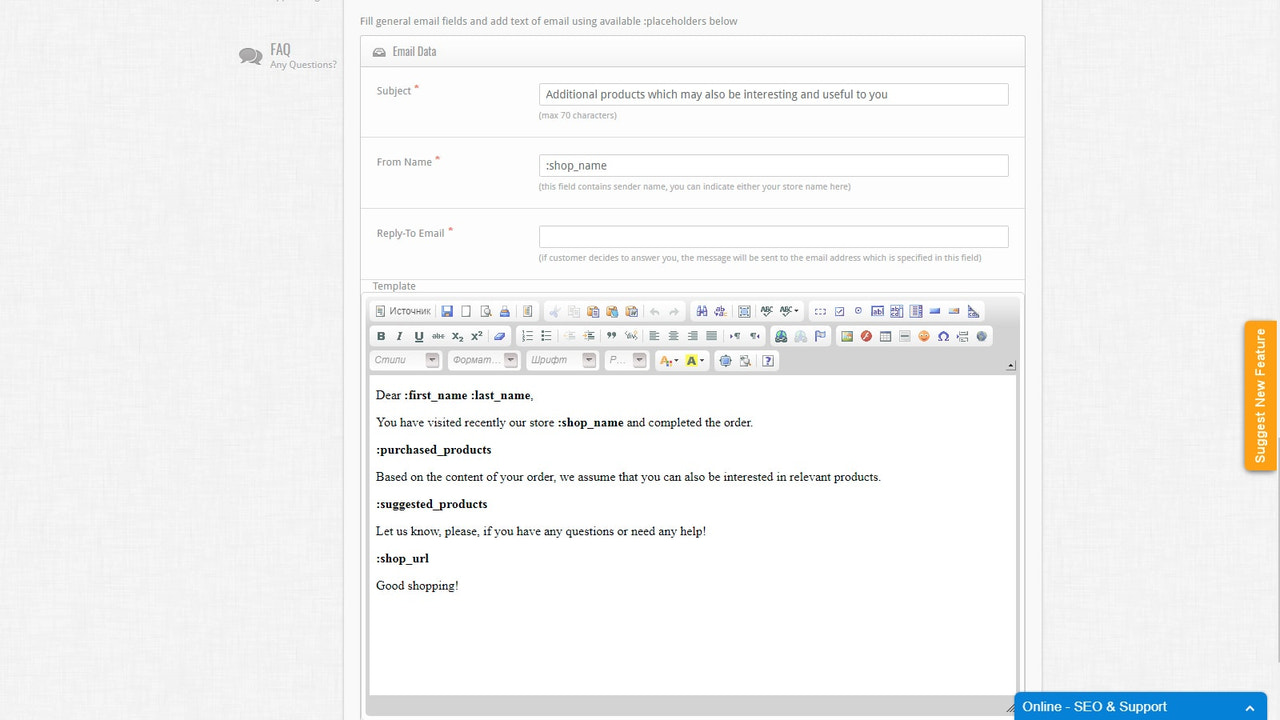Expand the Online - SEO & Support chat
Image resolution: width=1280 pixels, height=720 pixels.
pos(1140,706)
